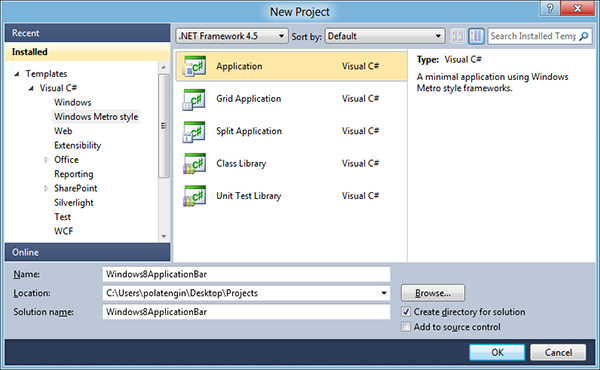The width and height of the screenshot is (600, 370).
Task: Toggle Create directory for solution checkbox
Action: point(406,312)
